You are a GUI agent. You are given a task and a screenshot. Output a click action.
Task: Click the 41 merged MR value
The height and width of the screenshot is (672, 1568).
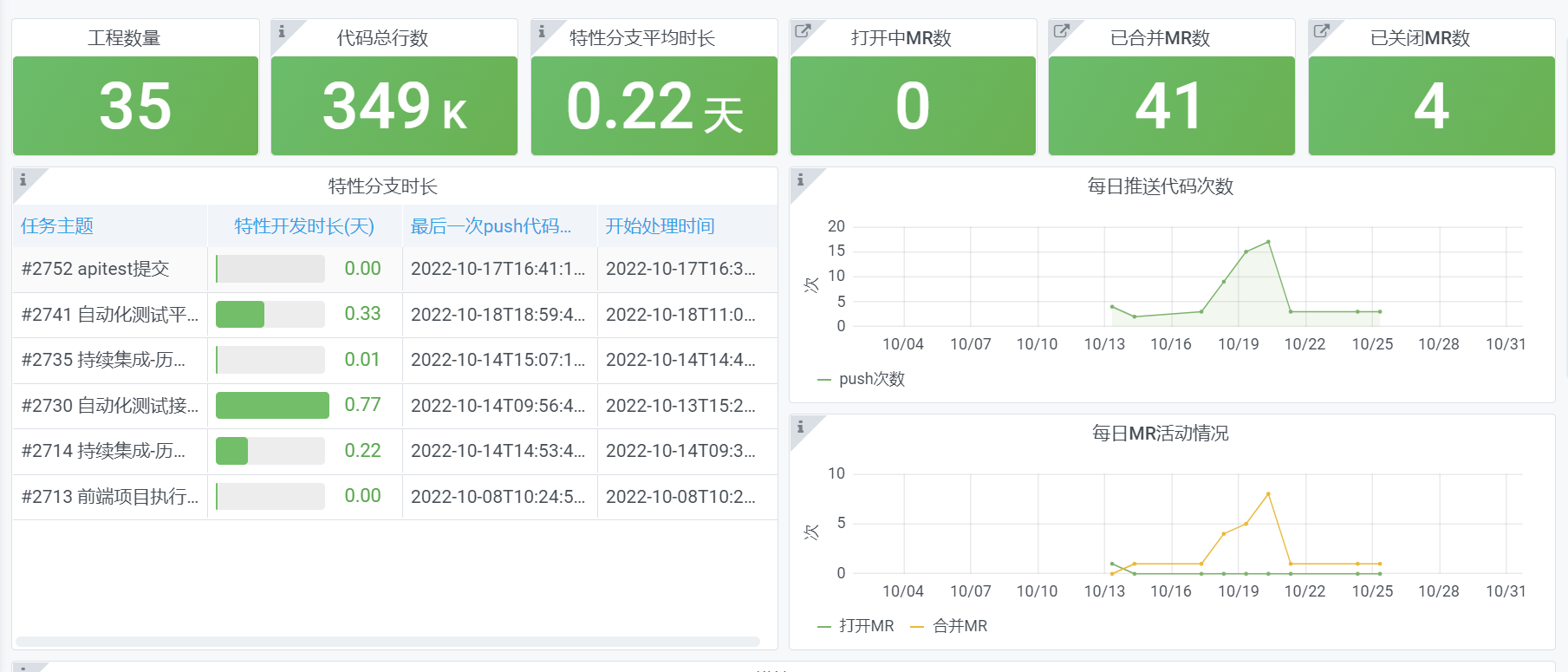click(1170, 106)
